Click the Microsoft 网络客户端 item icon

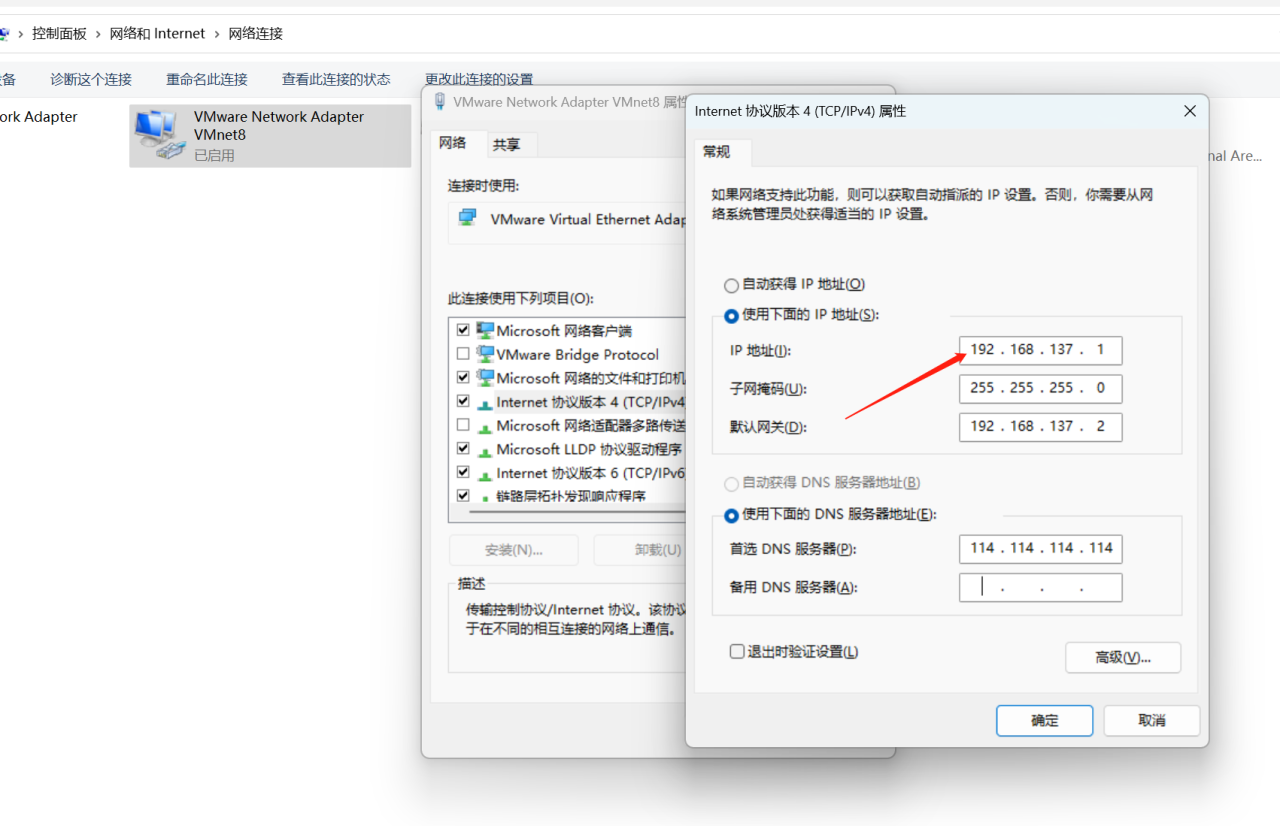[x=486, y=330]
